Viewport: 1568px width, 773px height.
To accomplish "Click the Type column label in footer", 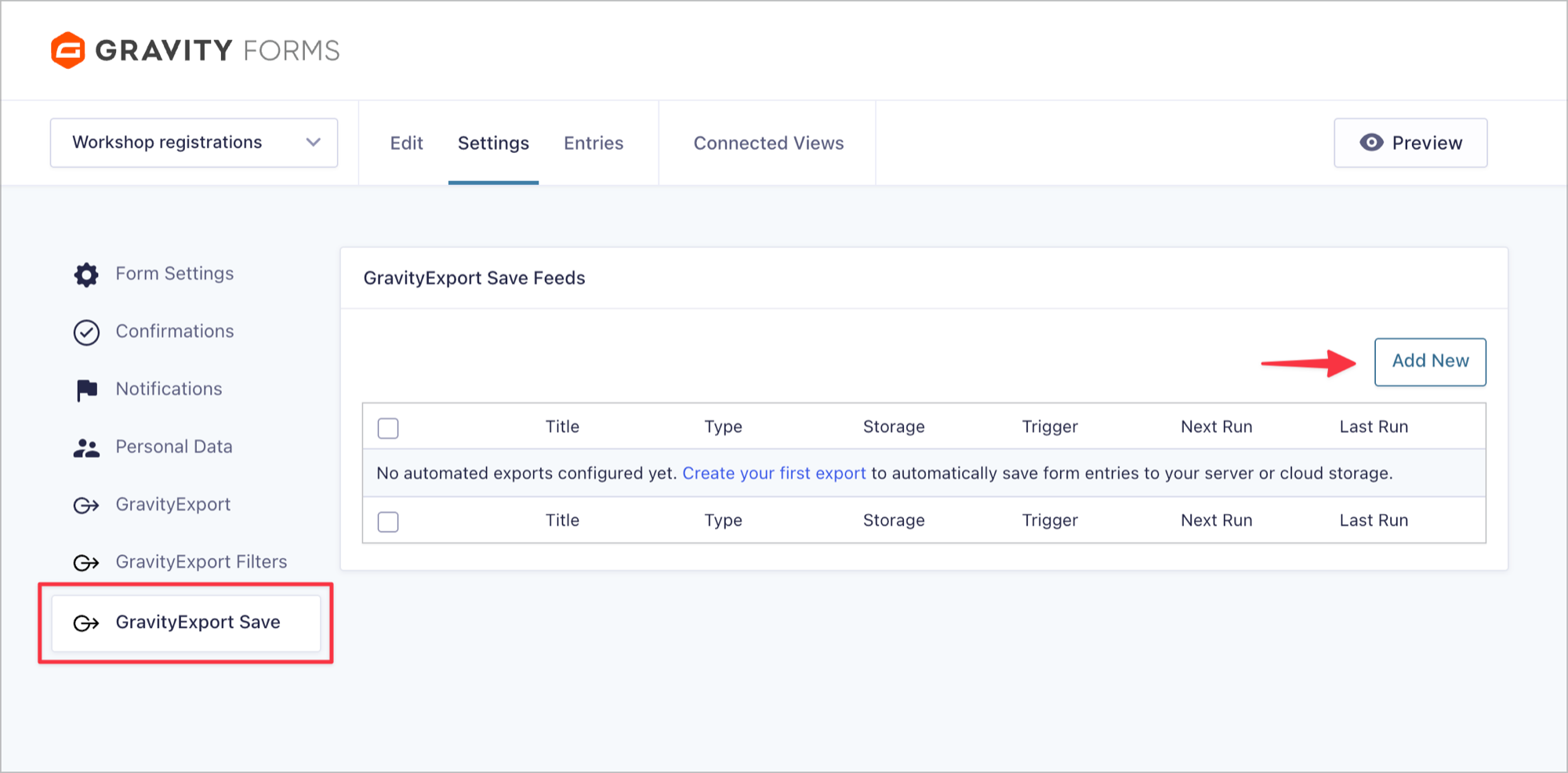I will coord(723,520).
